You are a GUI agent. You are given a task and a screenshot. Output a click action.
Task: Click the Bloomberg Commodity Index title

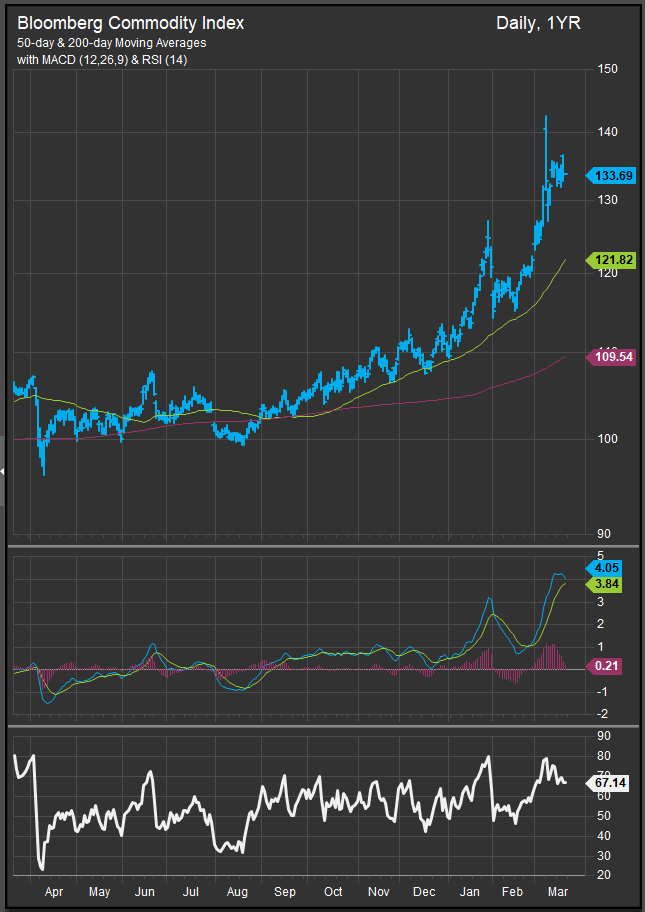[130, 22]
